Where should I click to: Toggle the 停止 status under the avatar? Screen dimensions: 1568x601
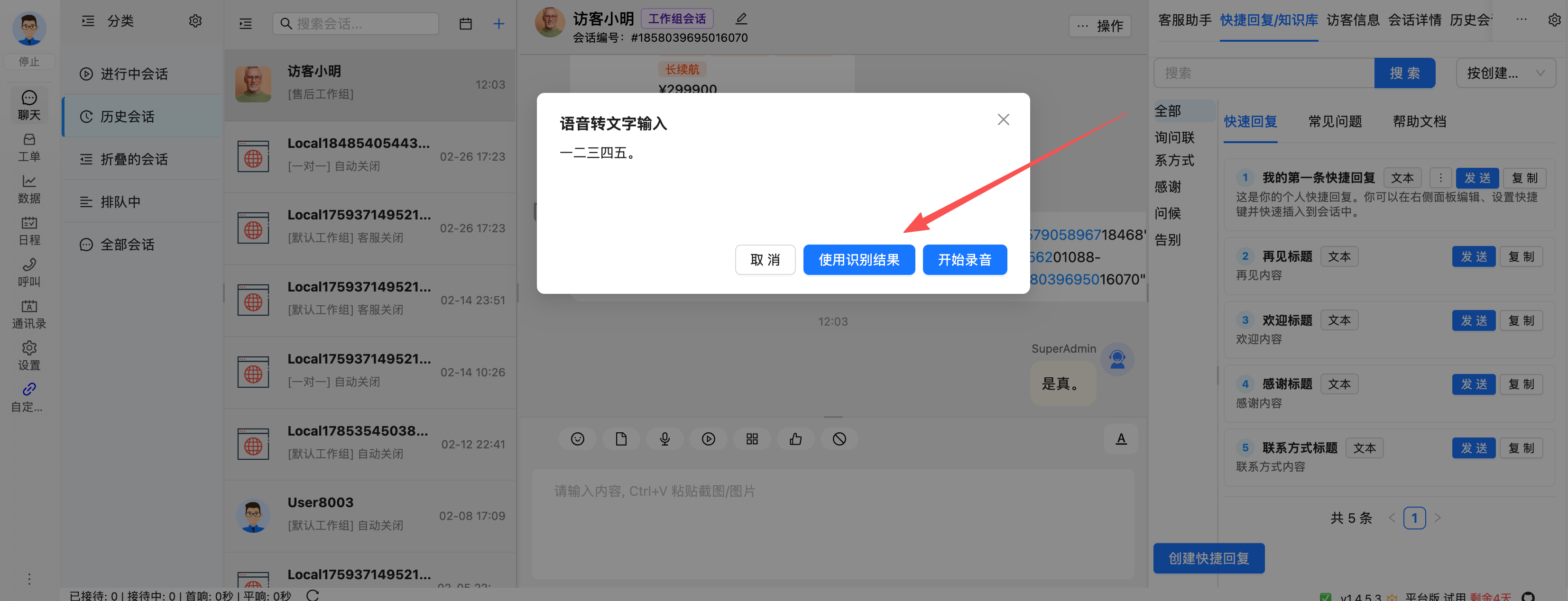(x=28, y=62)
